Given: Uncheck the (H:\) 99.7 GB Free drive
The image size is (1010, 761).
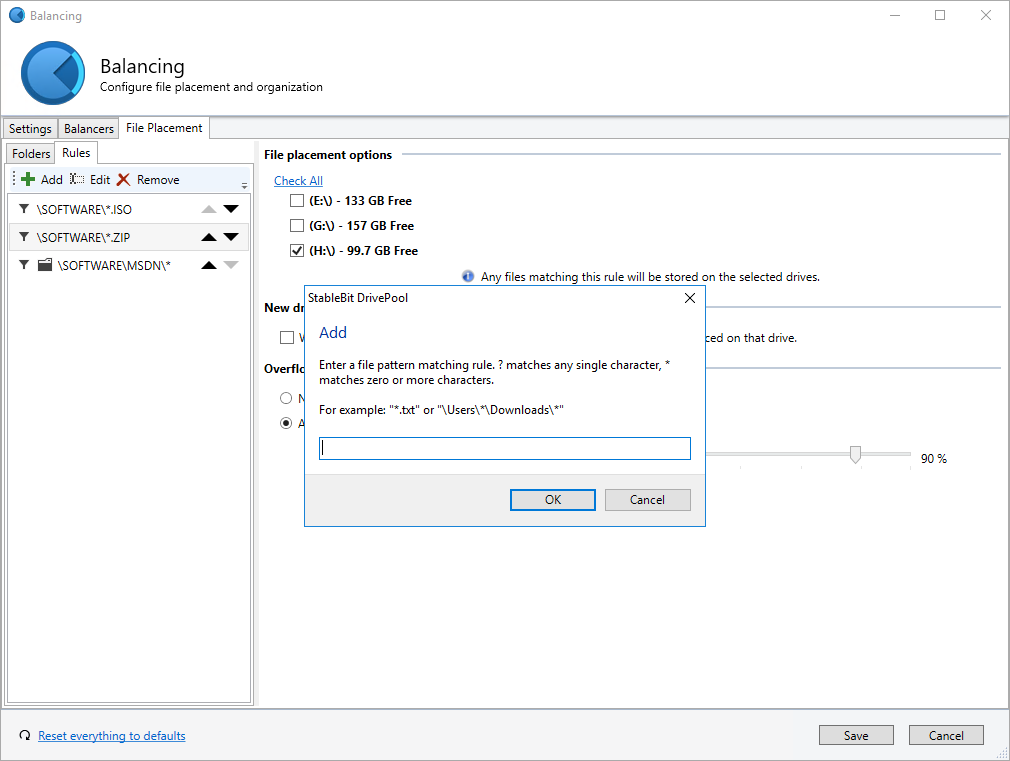Looking at the screenshot, I should point(297,251).
